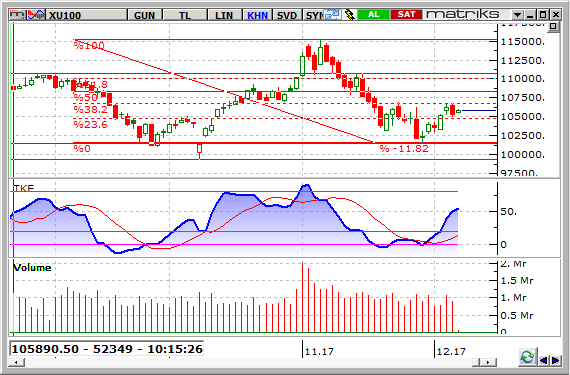Open the GUN period selector
The width and height of the screenshot is (570, 375).
click(x=145, y=15)
